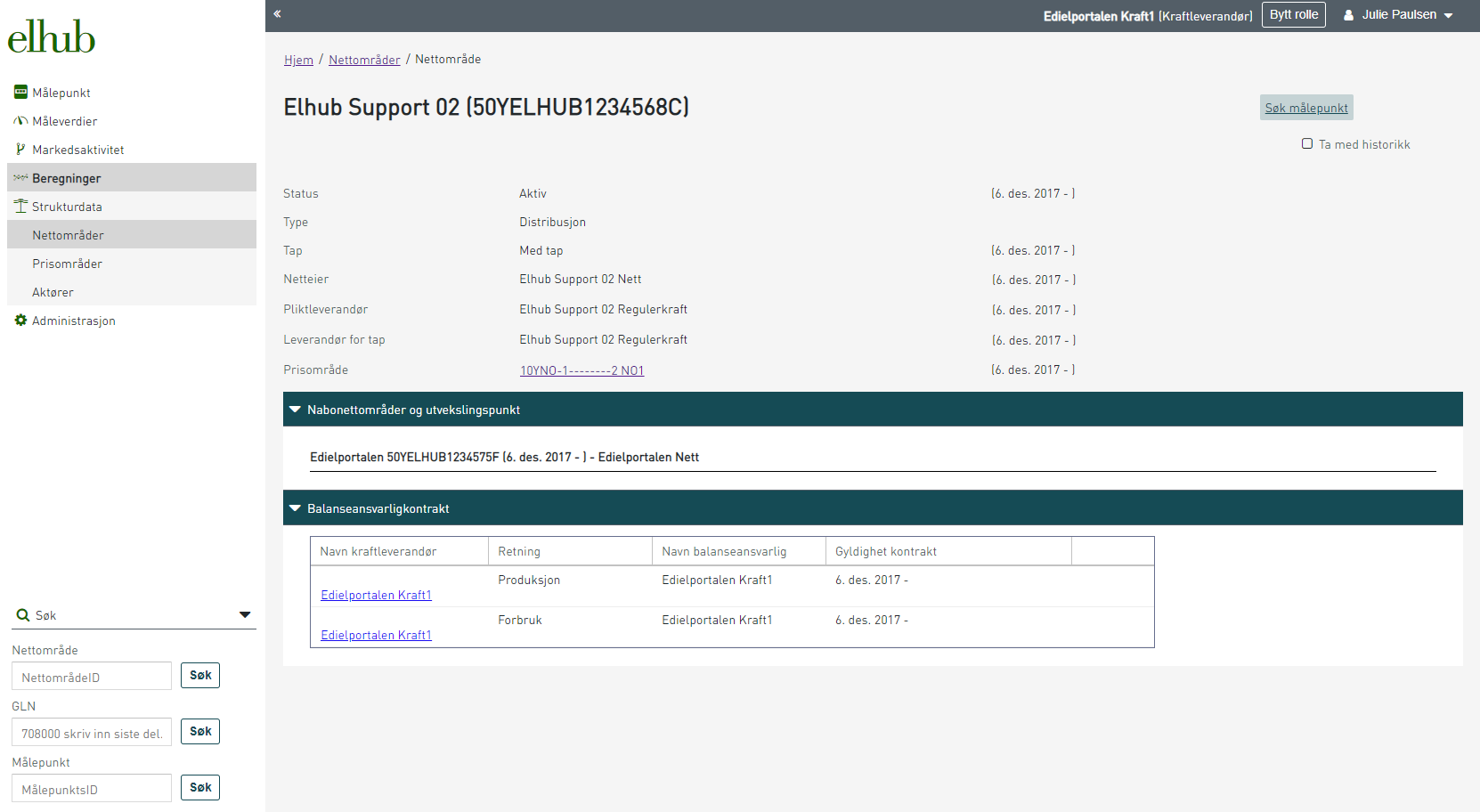The width and height of the screenshot is (1480, 812).
Task: Open the Prisområder submenu item
Action: (132, 263)
